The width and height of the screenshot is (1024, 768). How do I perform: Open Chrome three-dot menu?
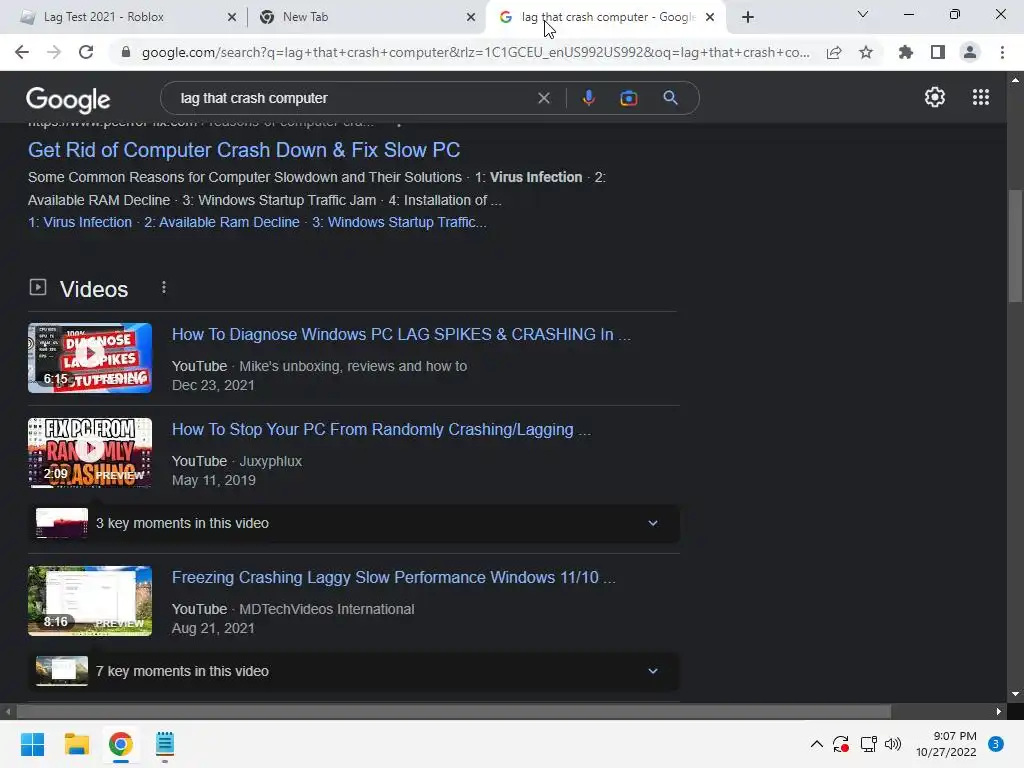(1002, 52)
